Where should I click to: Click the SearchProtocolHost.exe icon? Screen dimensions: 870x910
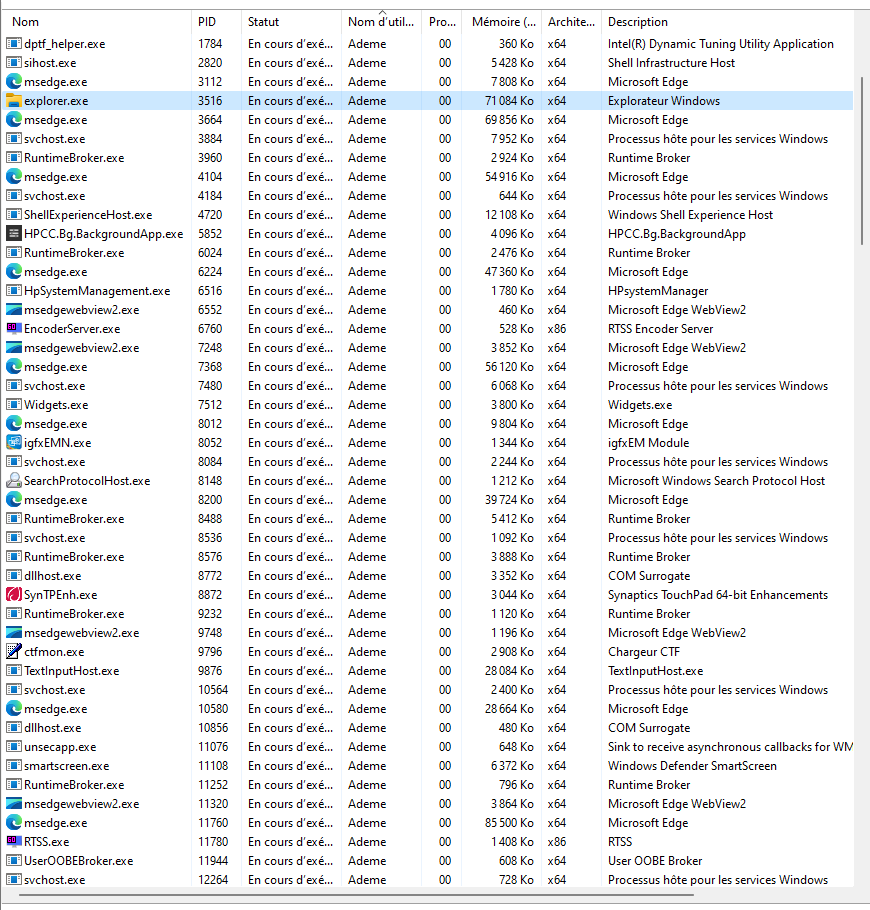(x=13, y=481)
